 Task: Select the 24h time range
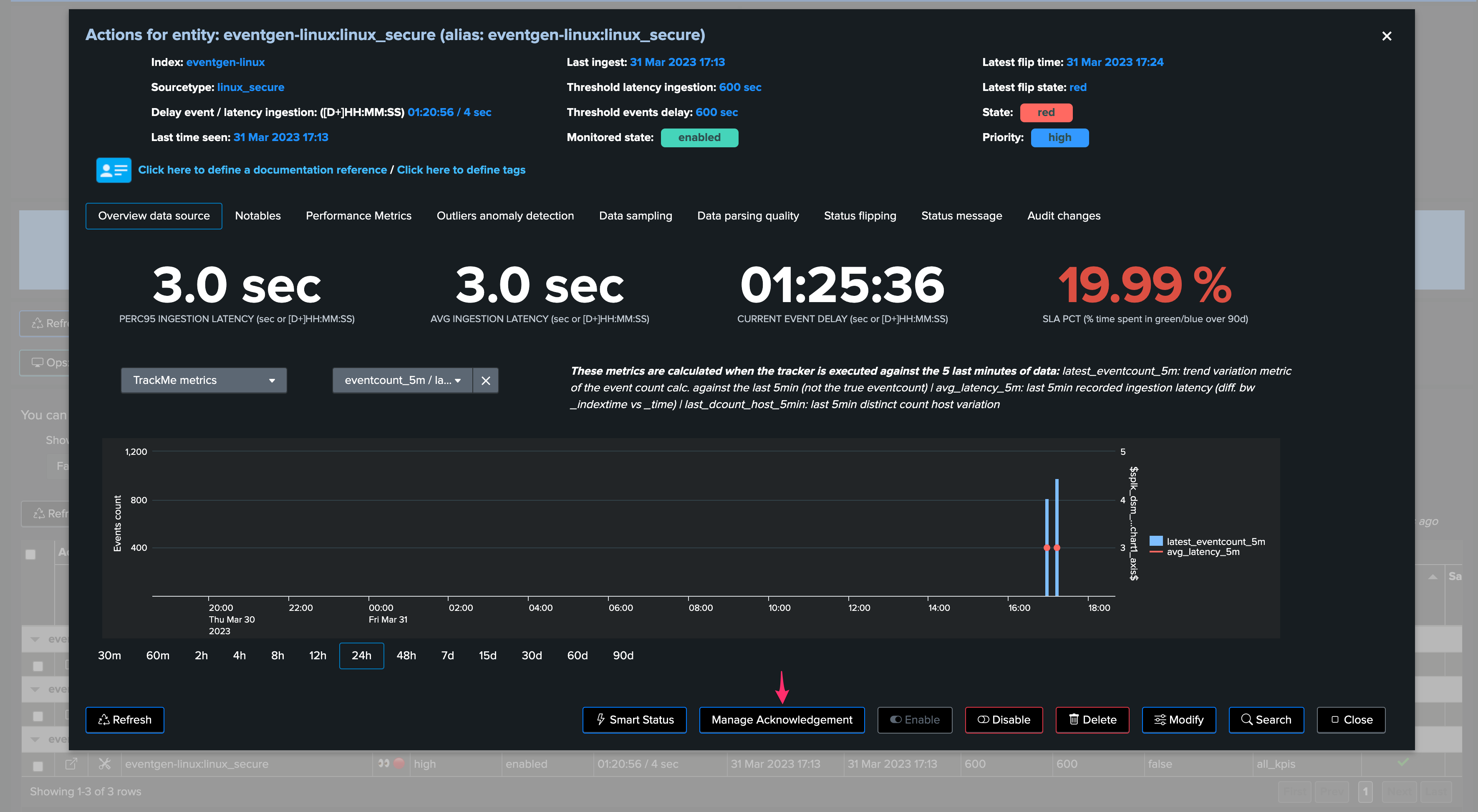click(361, 656)
